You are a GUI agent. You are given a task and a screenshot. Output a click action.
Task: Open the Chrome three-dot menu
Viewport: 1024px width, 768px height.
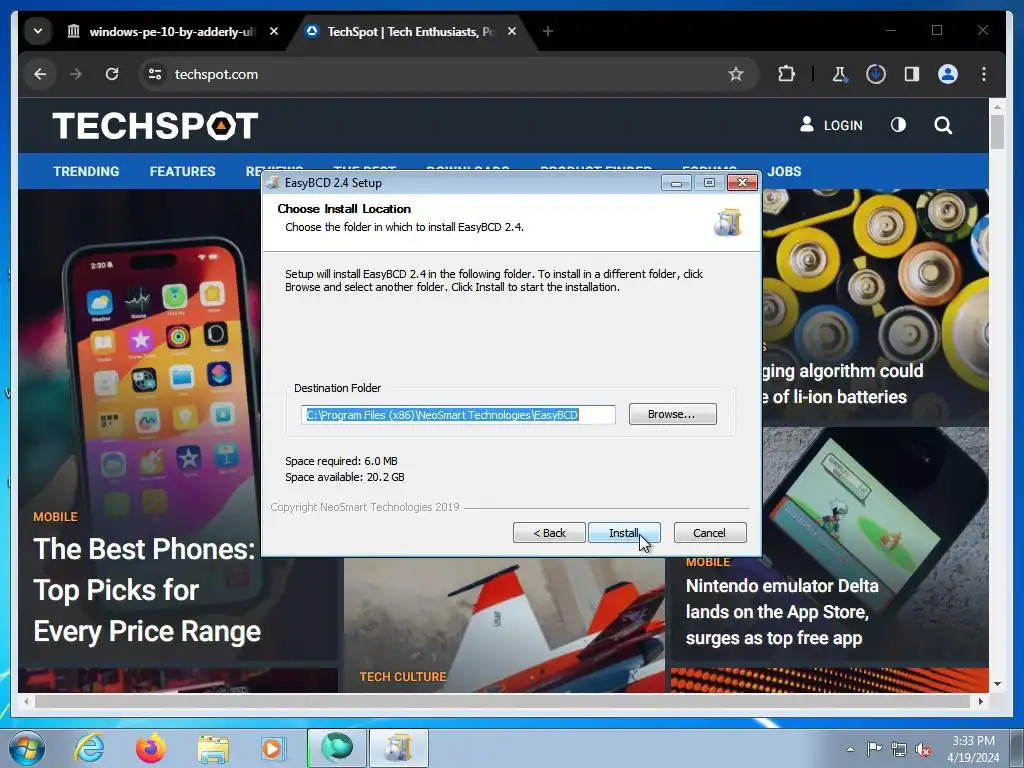pos(984,74)
